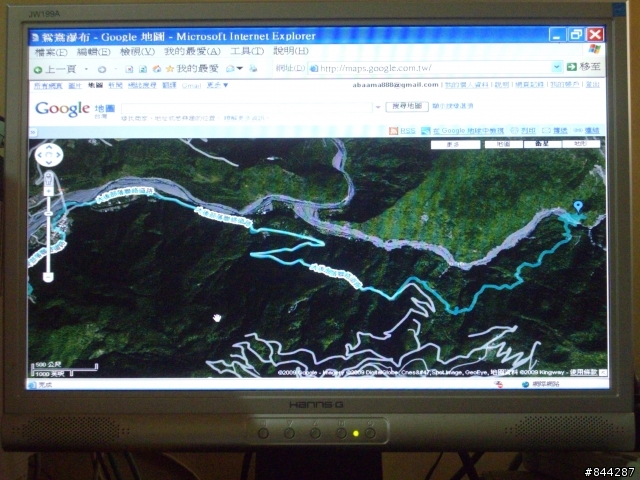Click the 我的最愛 Favorites toolbar label
This screenshot has width=640, height=480.
[x=198, y=69]
